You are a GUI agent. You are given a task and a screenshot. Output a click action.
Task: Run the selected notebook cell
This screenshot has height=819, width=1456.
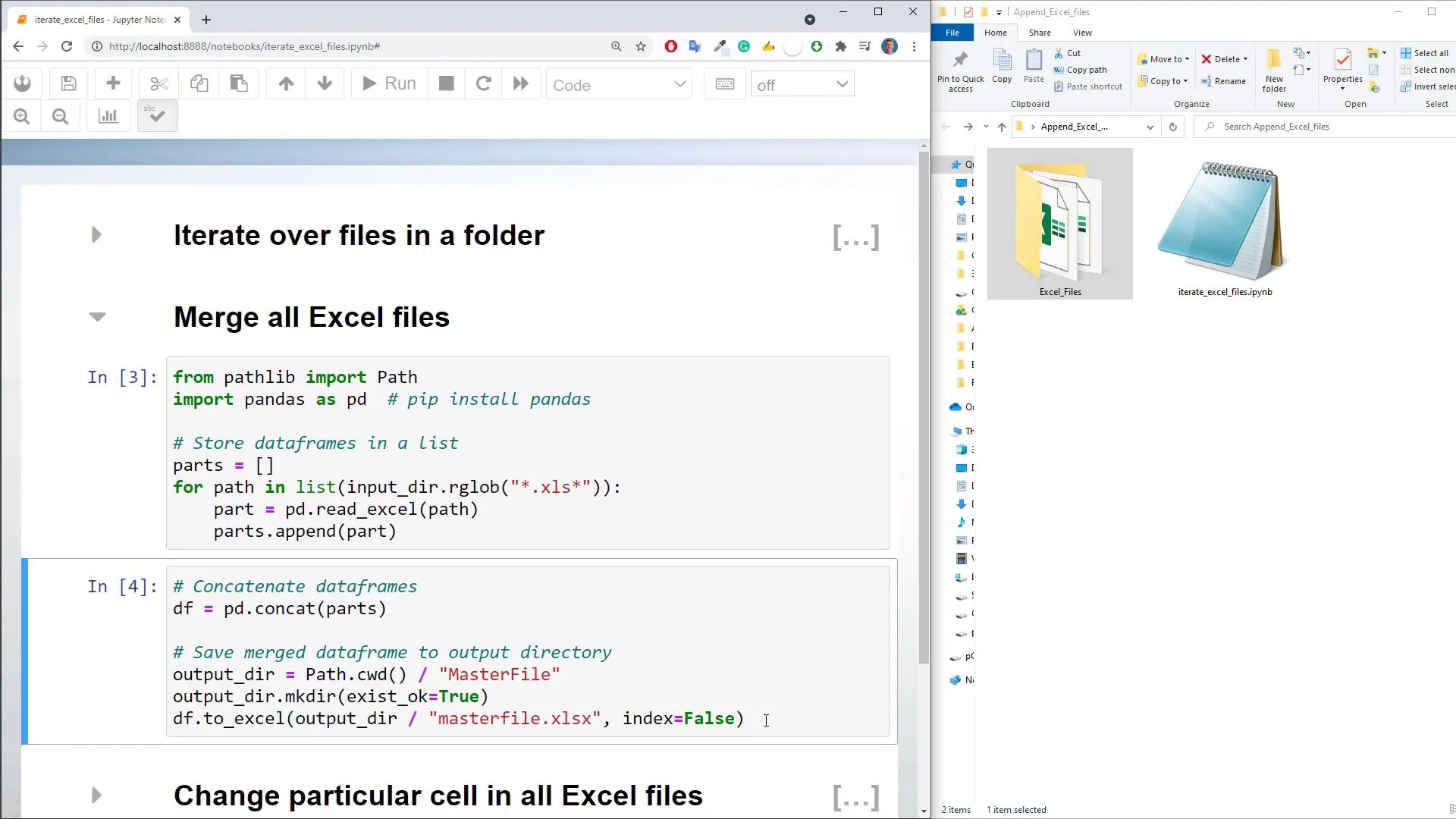click(387, 83)
